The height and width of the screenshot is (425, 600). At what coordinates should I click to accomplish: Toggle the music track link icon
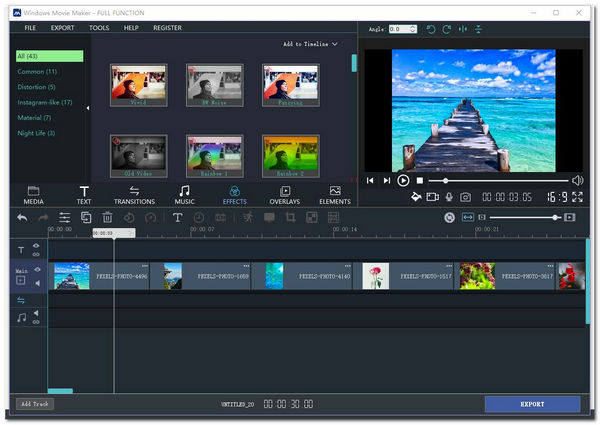click(x=36, y=322)
